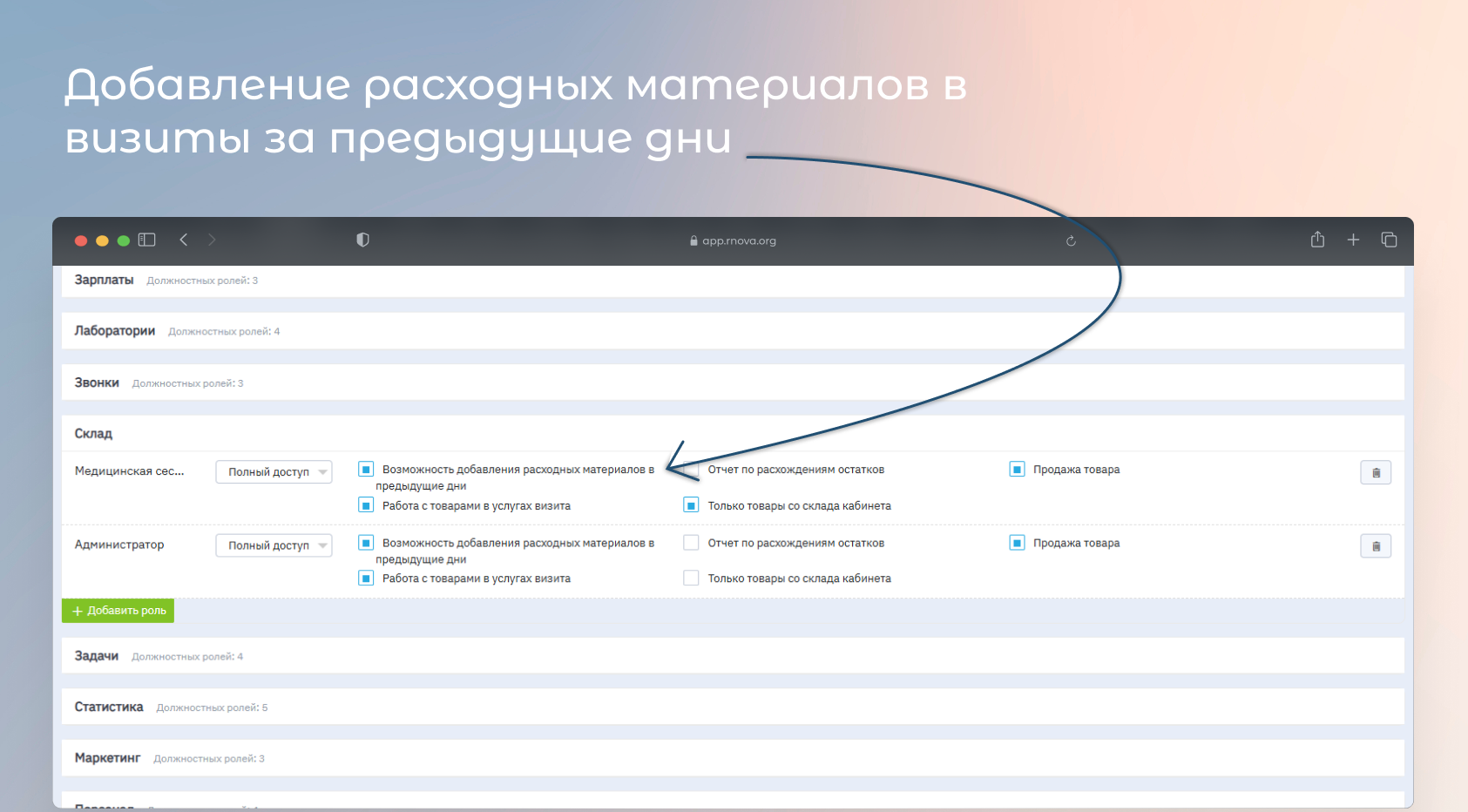Delete the Медицинская сестра role with the trash icon

(x=1376, y=472)
